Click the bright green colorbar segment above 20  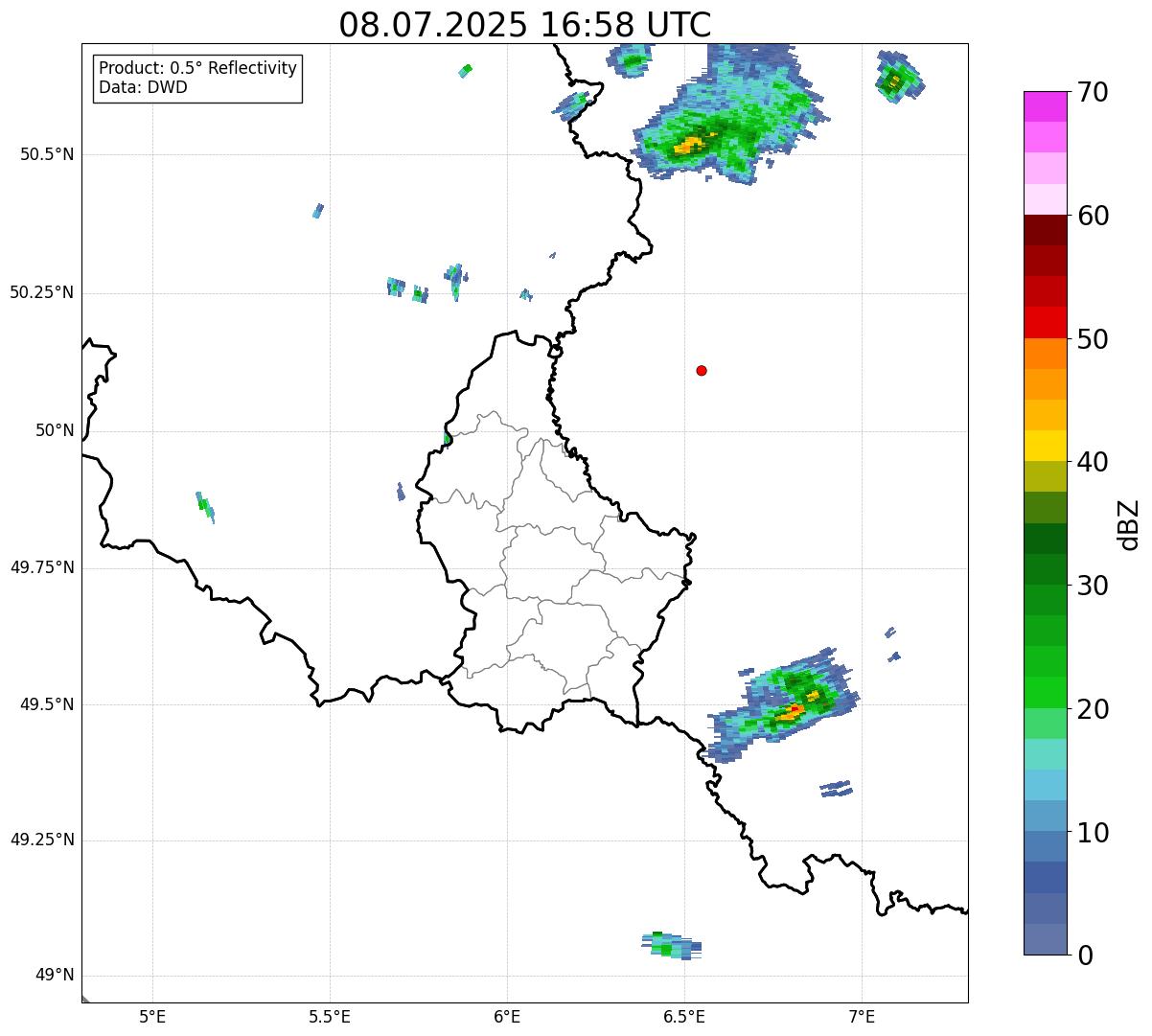1045,693
